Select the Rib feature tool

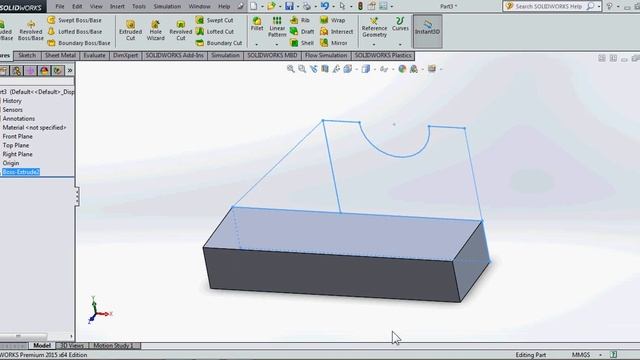coord(300,20)
